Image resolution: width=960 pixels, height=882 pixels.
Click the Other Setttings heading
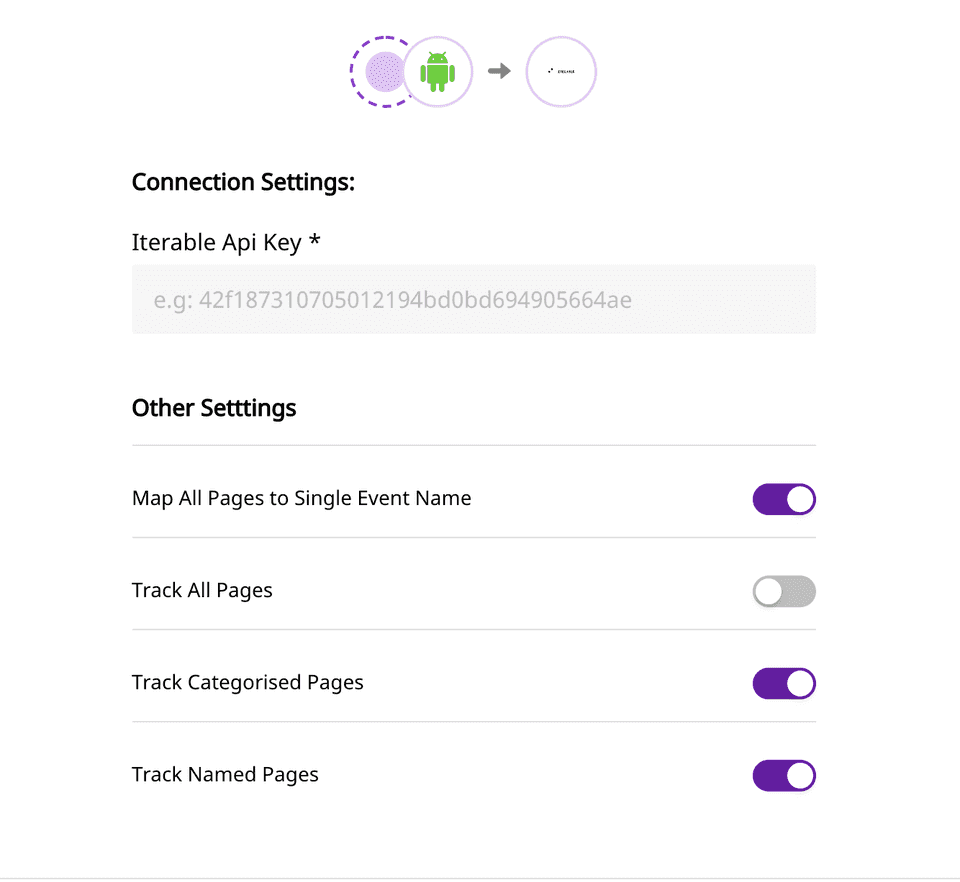214,408
